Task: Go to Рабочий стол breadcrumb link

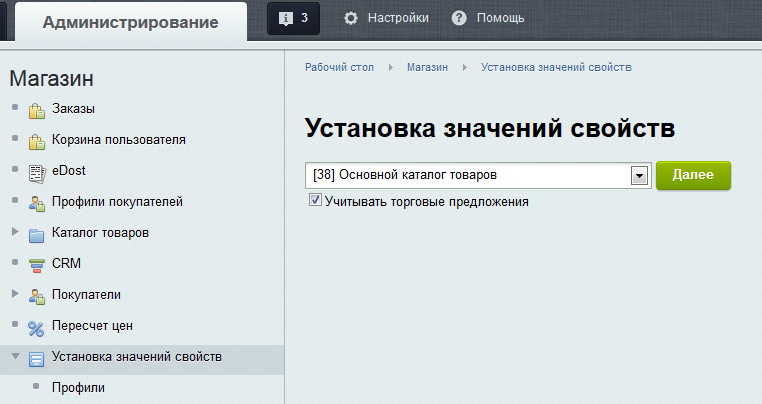Action: (x=339, y=67)
